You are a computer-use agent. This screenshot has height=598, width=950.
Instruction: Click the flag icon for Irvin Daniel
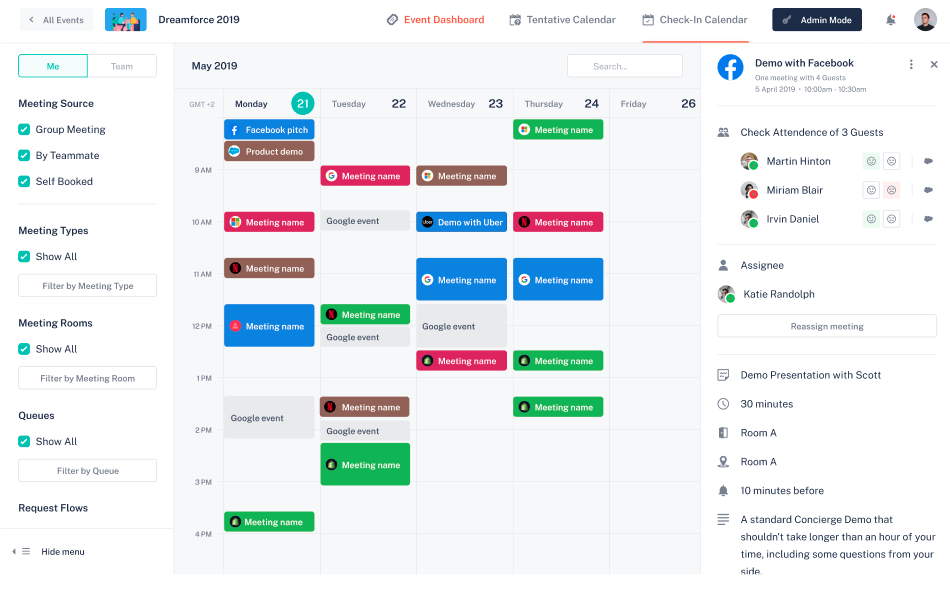(928, 219)
